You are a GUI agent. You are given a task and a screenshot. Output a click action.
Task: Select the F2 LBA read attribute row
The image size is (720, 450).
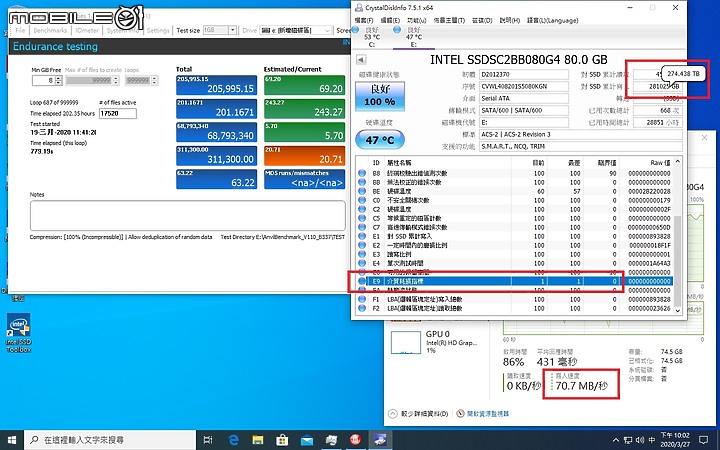point(514,308)
